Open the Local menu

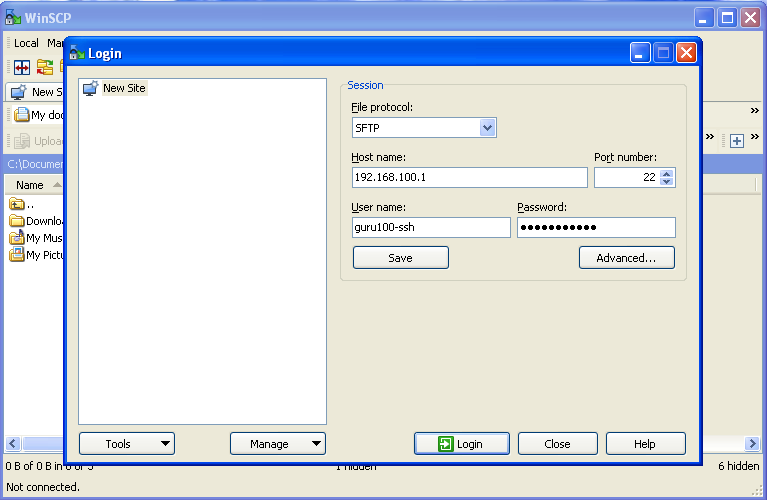click(x=26, y=43)
